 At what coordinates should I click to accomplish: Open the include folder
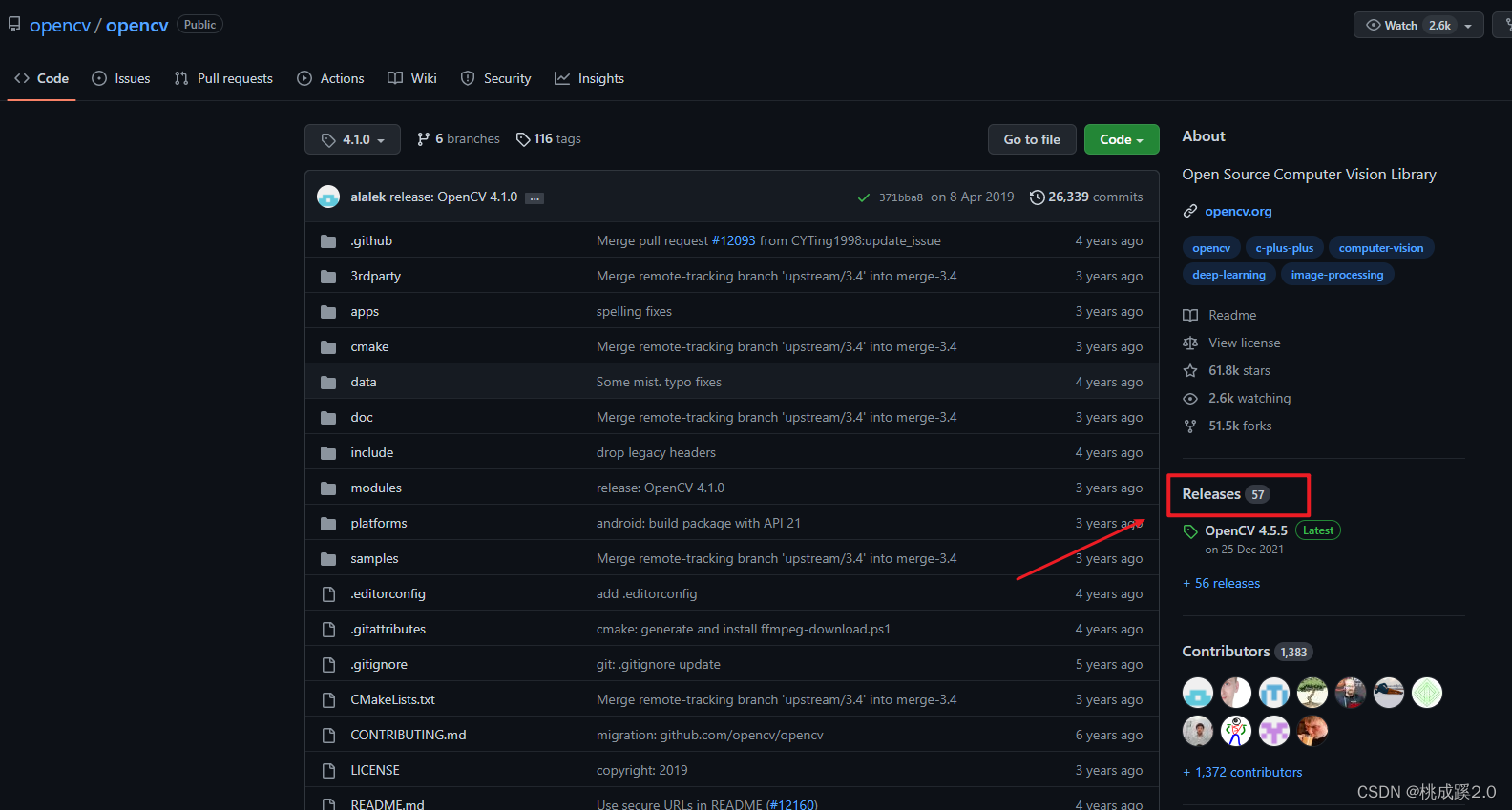pos(371,453)
